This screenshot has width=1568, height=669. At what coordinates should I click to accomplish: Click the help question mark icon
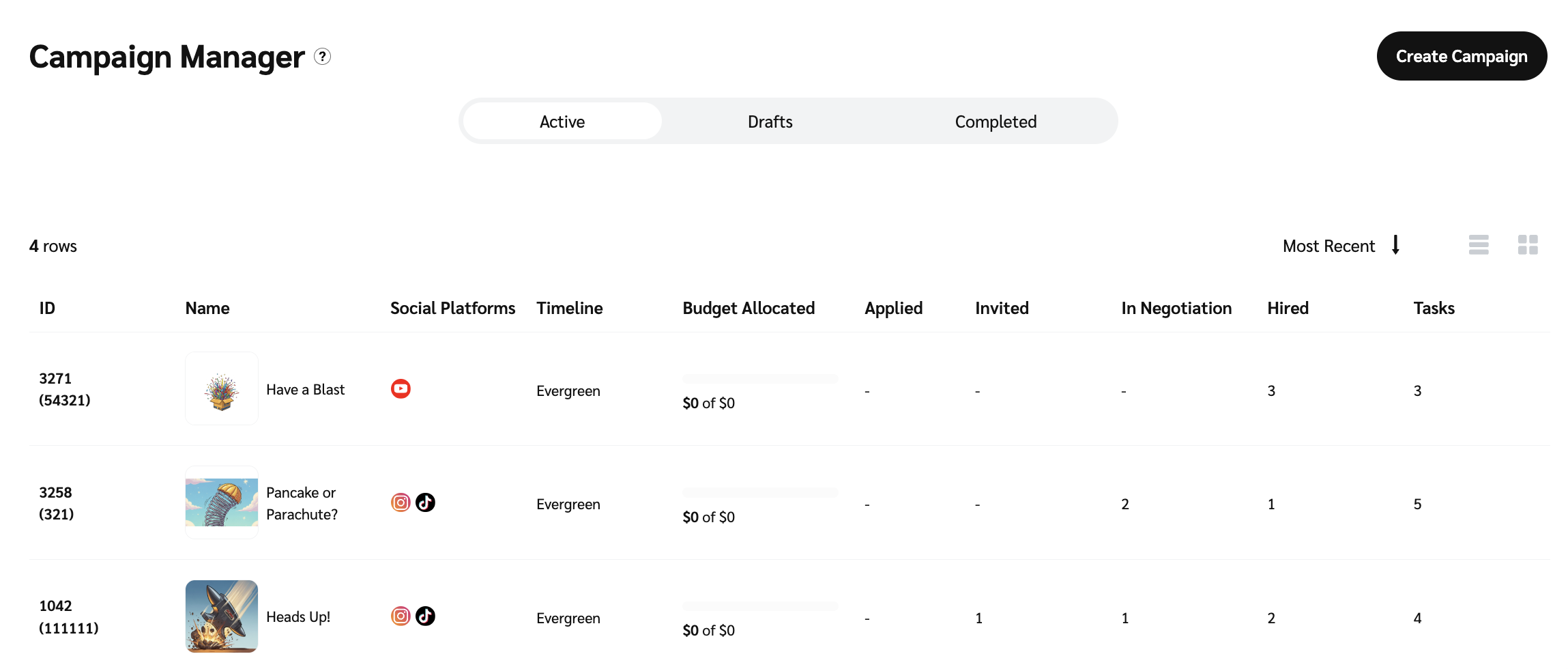pos(322,57)
